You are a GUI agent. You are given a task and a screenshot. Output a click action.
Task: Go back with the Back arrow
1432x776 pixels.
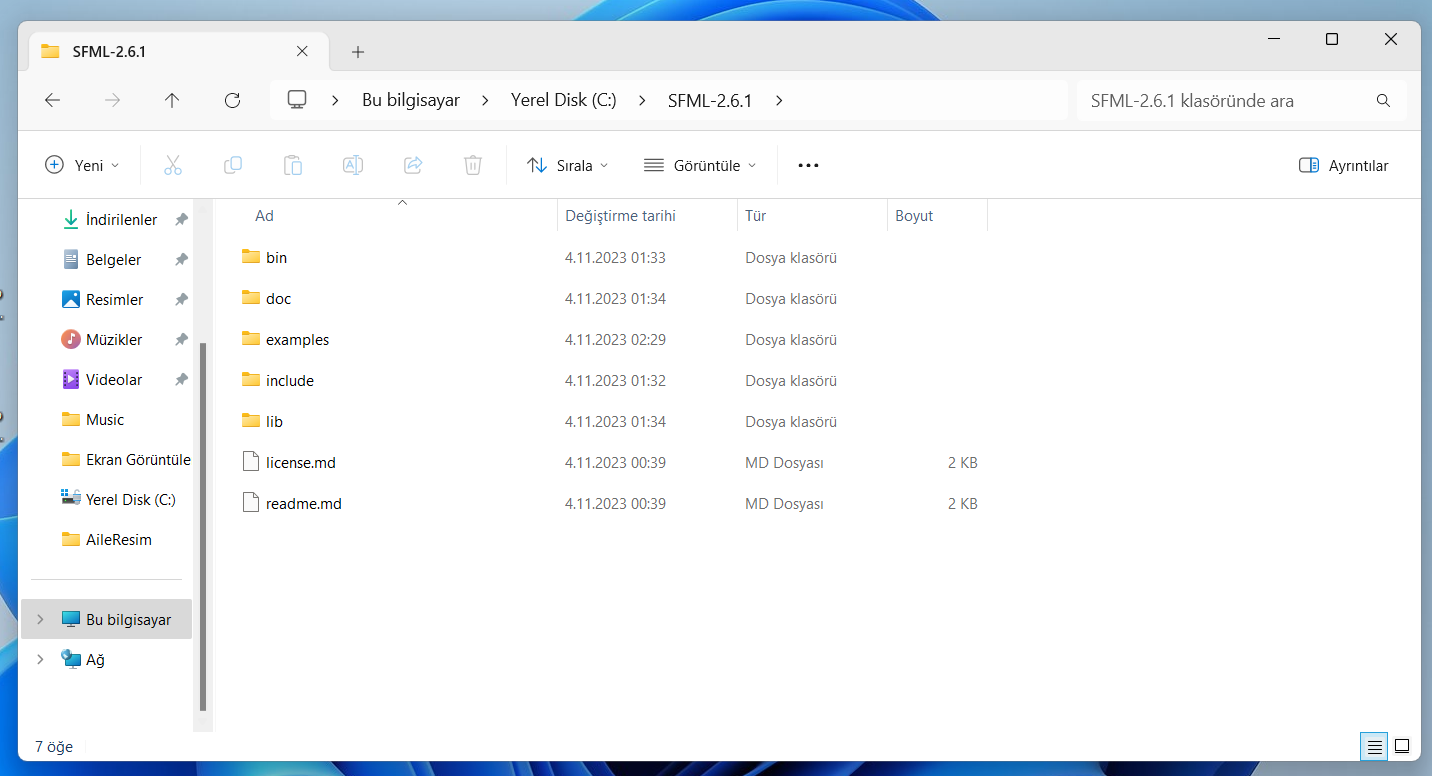tap(53, 100)
